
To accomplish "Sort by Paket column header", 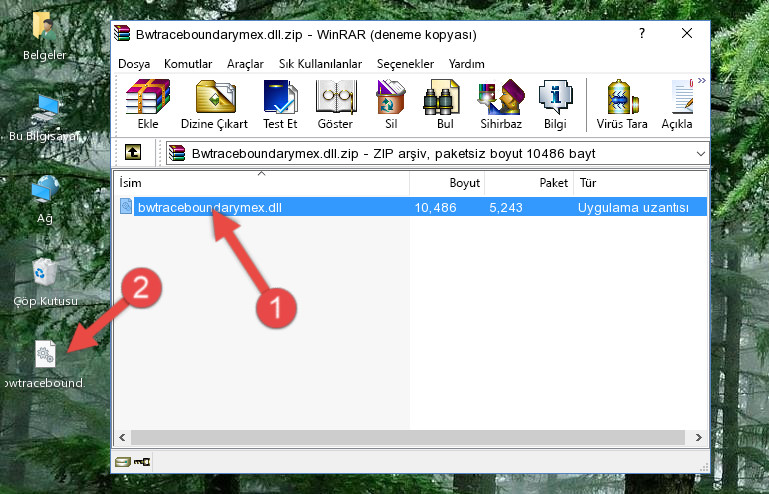I will tap(529, 182).
